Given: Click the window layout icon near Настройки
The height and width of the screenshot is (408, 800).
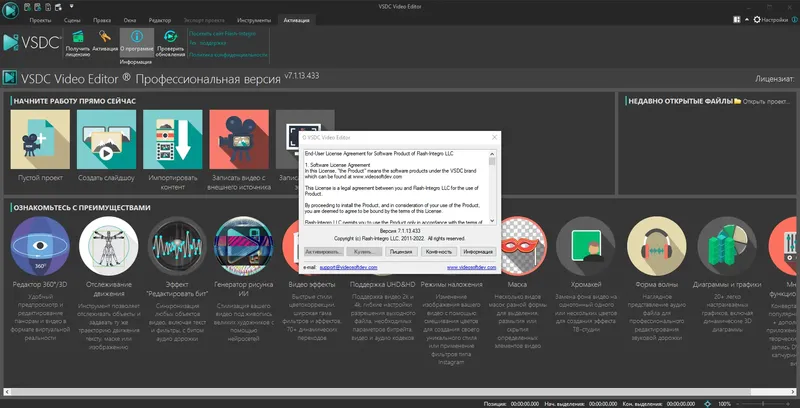Looking at the screenshot, I should [737, 19].
